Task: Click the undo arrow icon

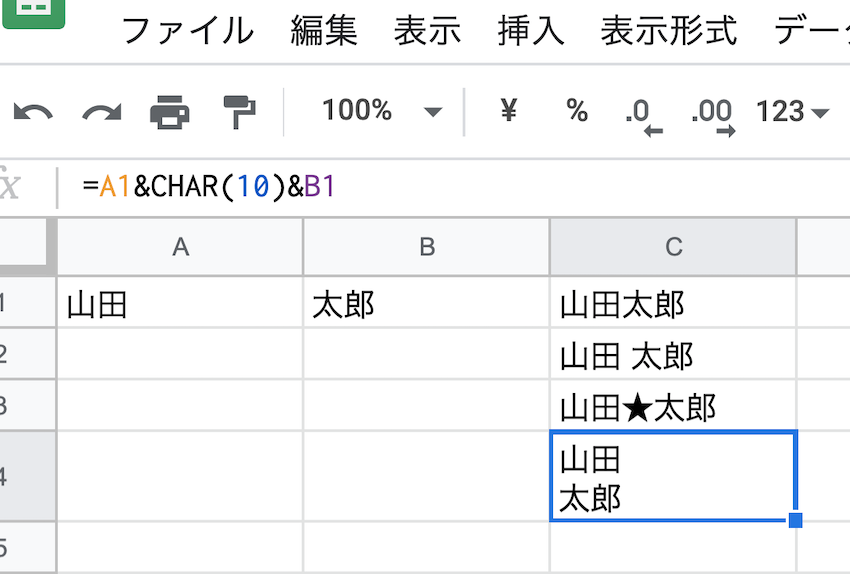Action: (33, 112)
